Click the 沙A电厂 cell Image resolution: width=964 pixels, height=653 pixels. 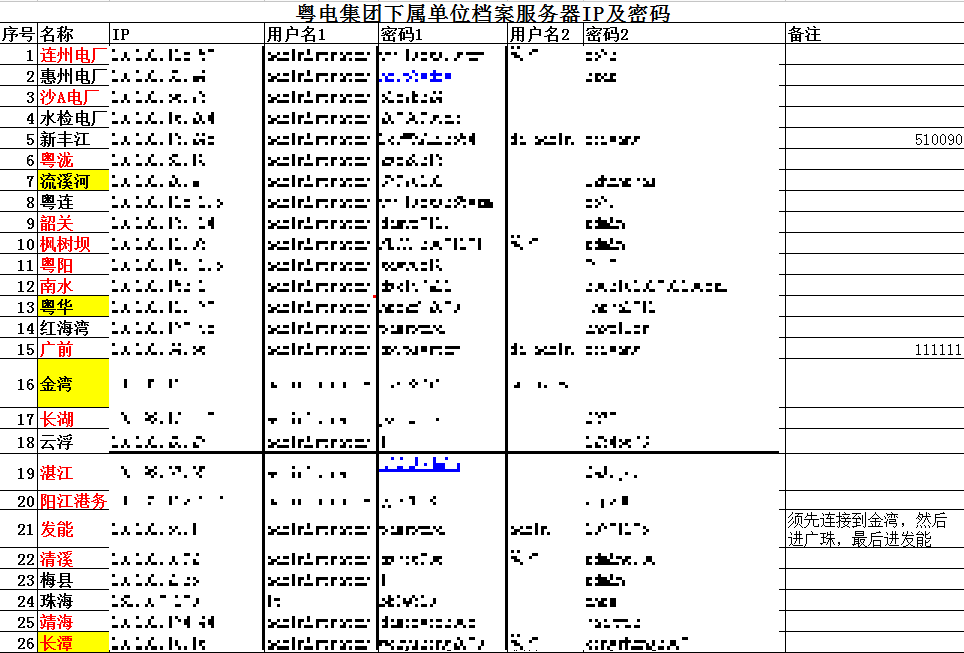point(74,97)
